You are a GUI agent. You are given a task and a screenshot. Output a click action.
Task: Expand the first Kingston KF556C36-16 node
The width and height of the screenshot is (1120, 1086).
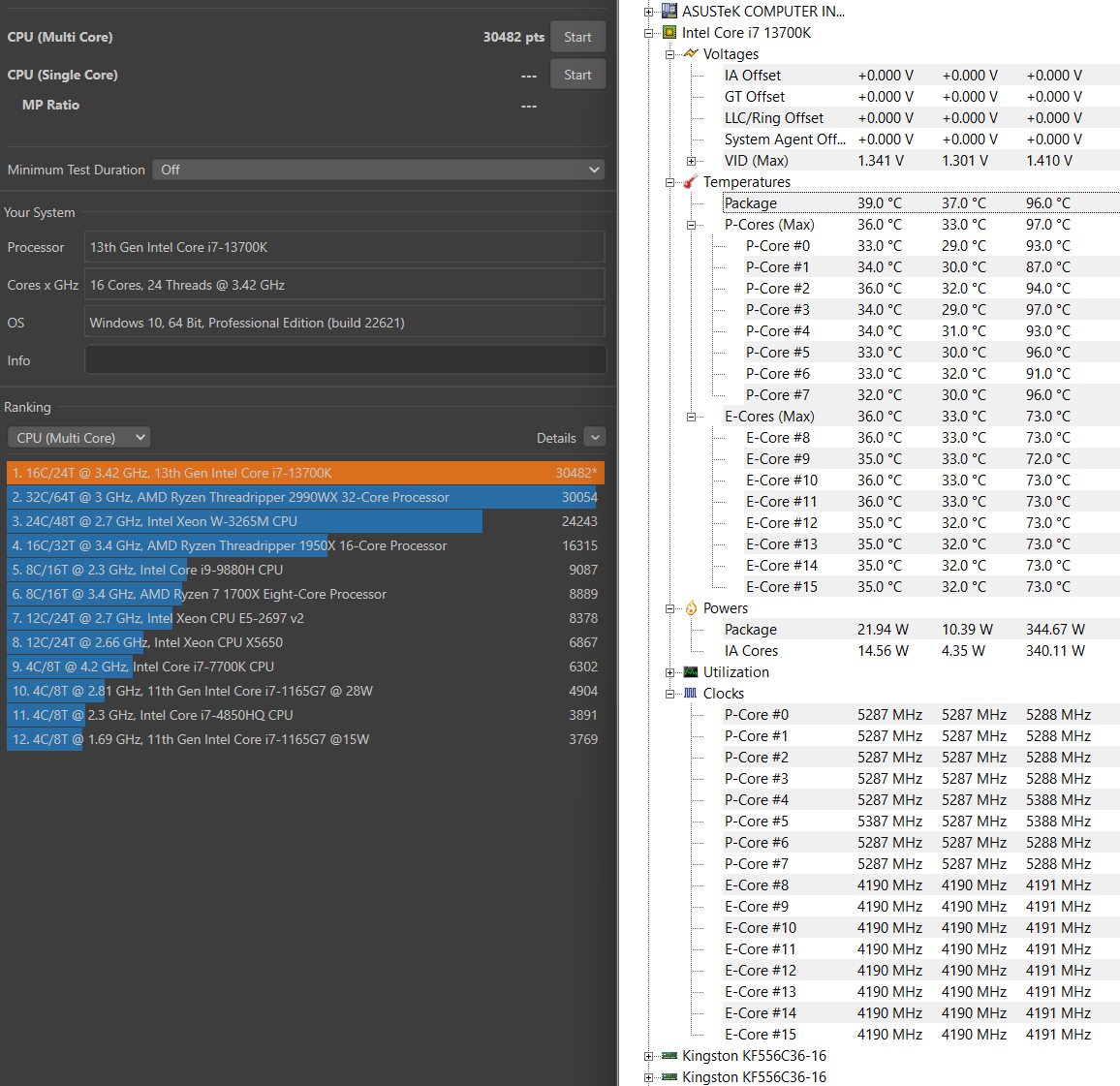click(648, 1057)
